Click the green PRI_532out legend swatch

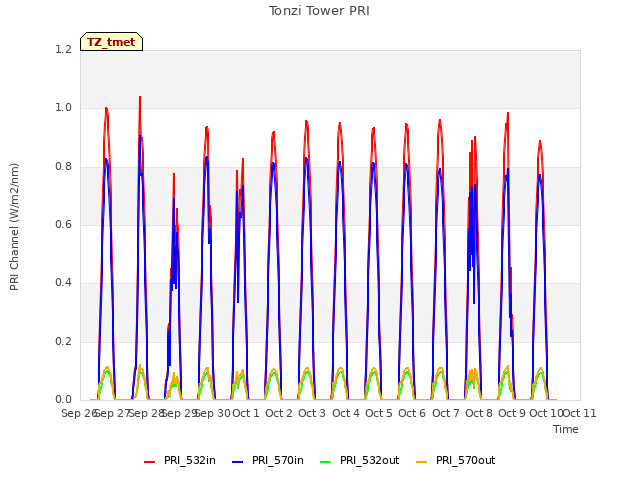click(x=325, y=462)
